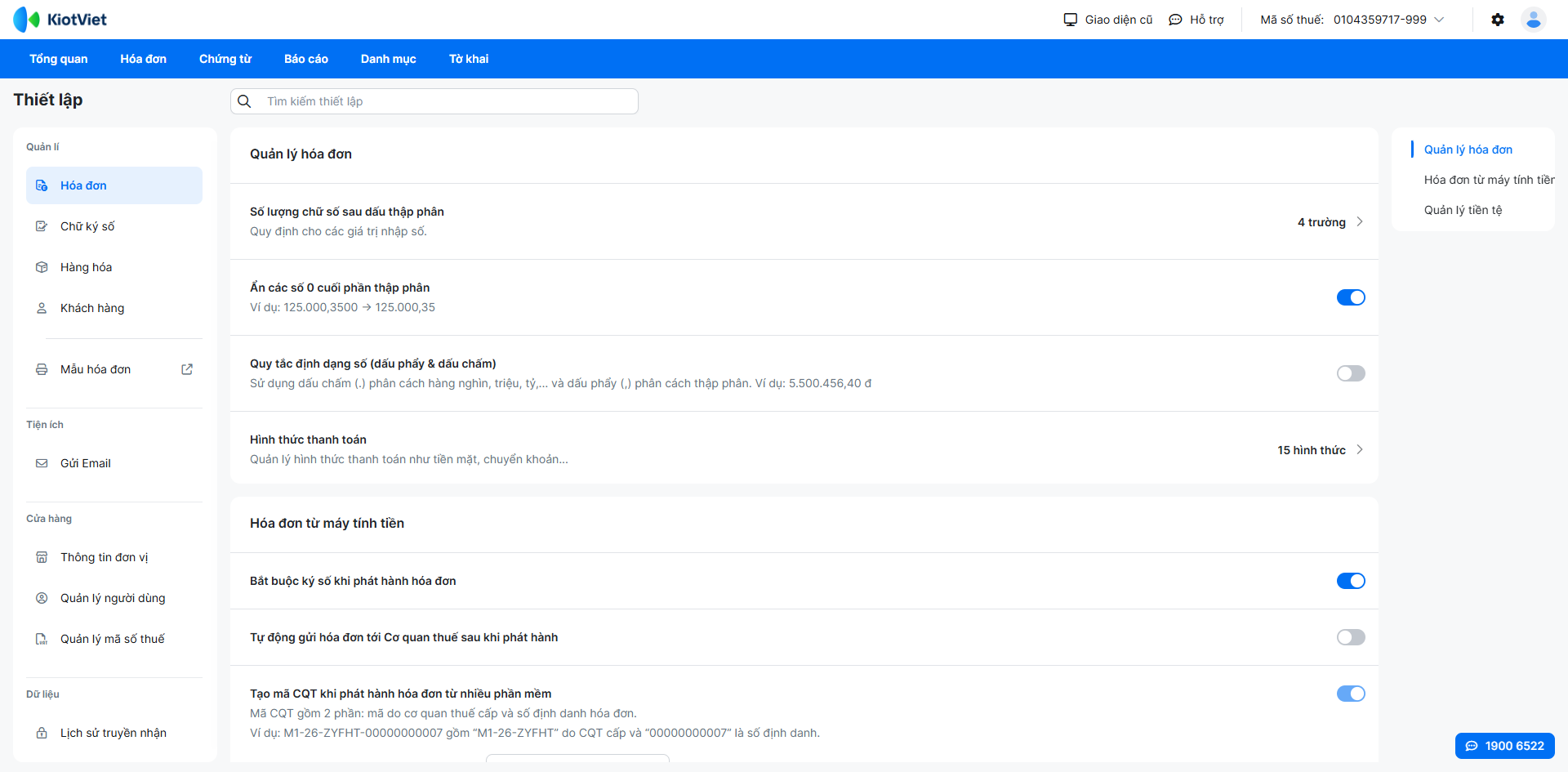Open Gửi Email settings
Image resolution: width=1568 pixels, height=772 pixels.
pyautogui.click(x=114, y=463)
